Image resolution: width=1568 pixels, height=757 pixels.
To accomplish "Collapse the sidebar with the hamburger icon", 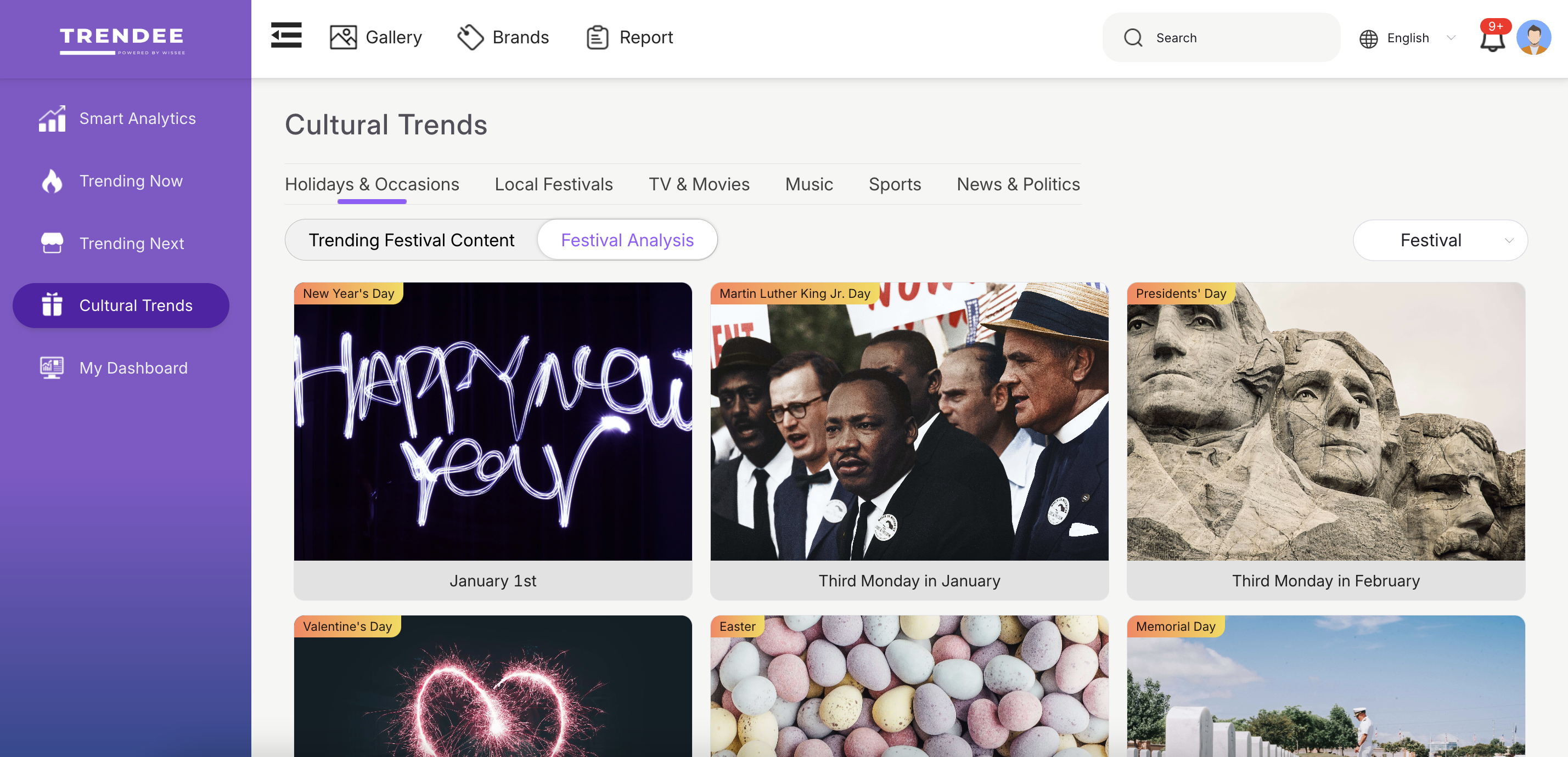I will [286, 35].
